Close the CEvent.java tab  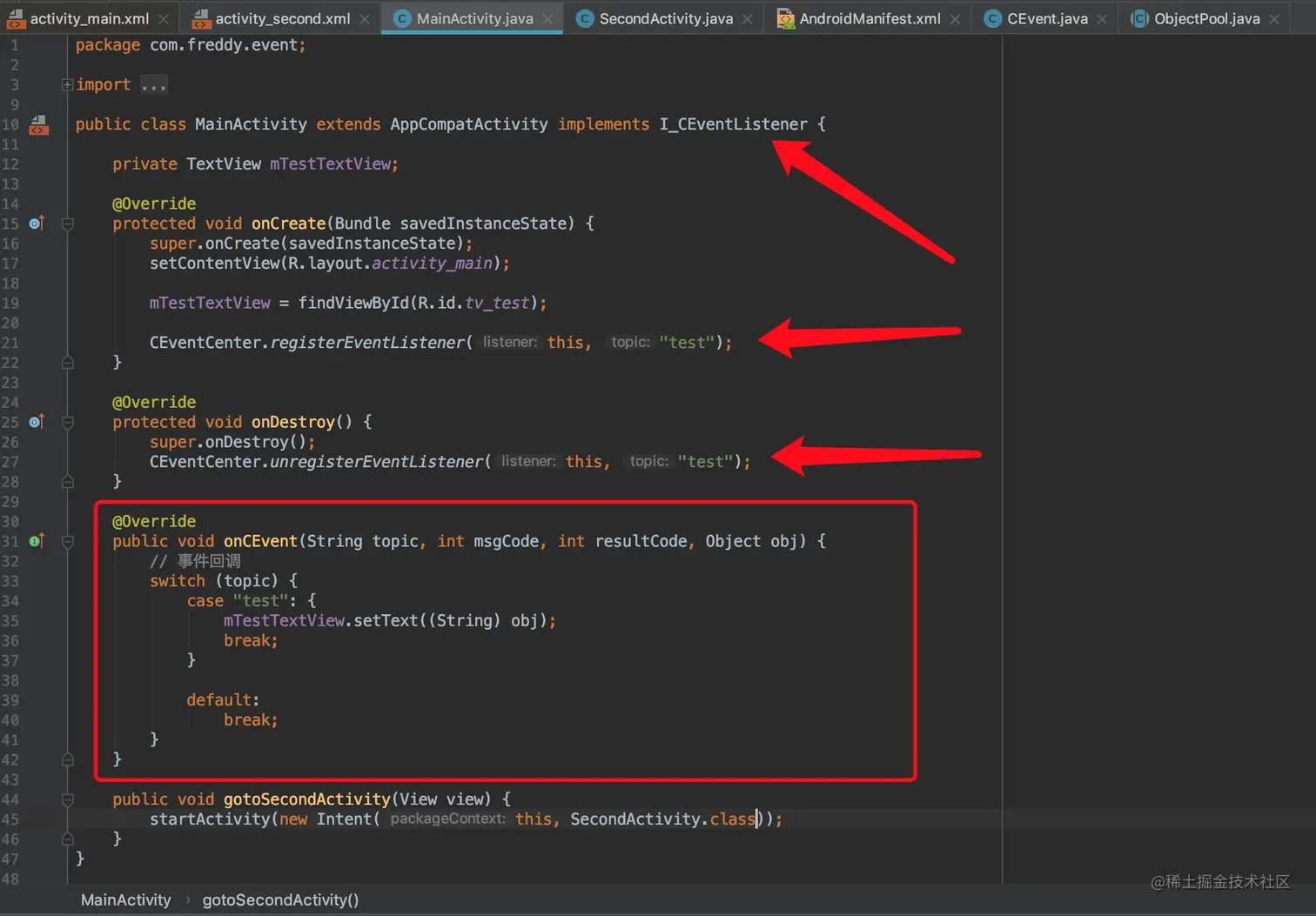pos(1102,18)
